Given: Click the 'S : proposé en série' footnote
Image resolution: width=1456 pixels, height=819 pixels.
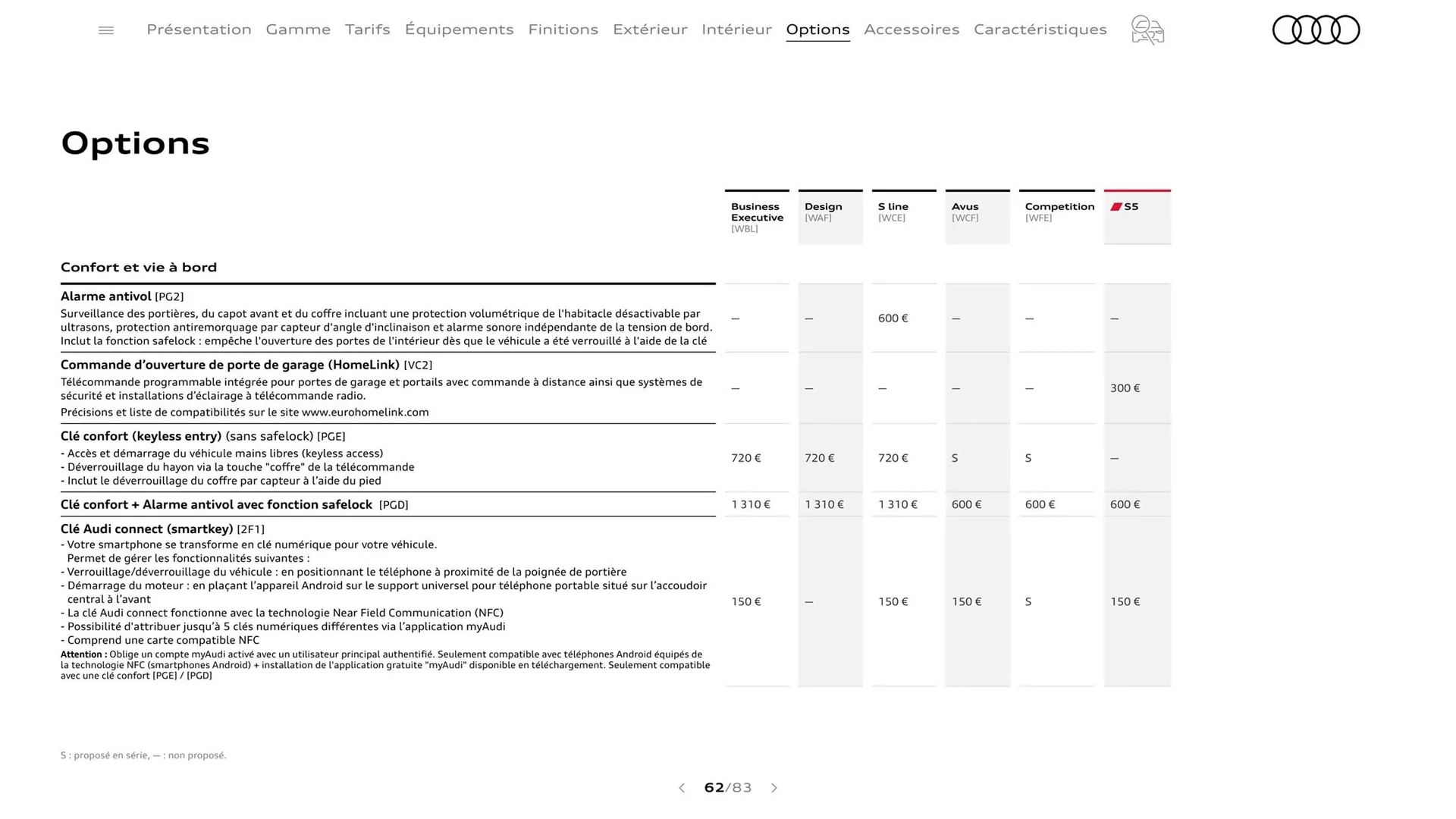Looking at the screenshot, I should click(143, 755).
